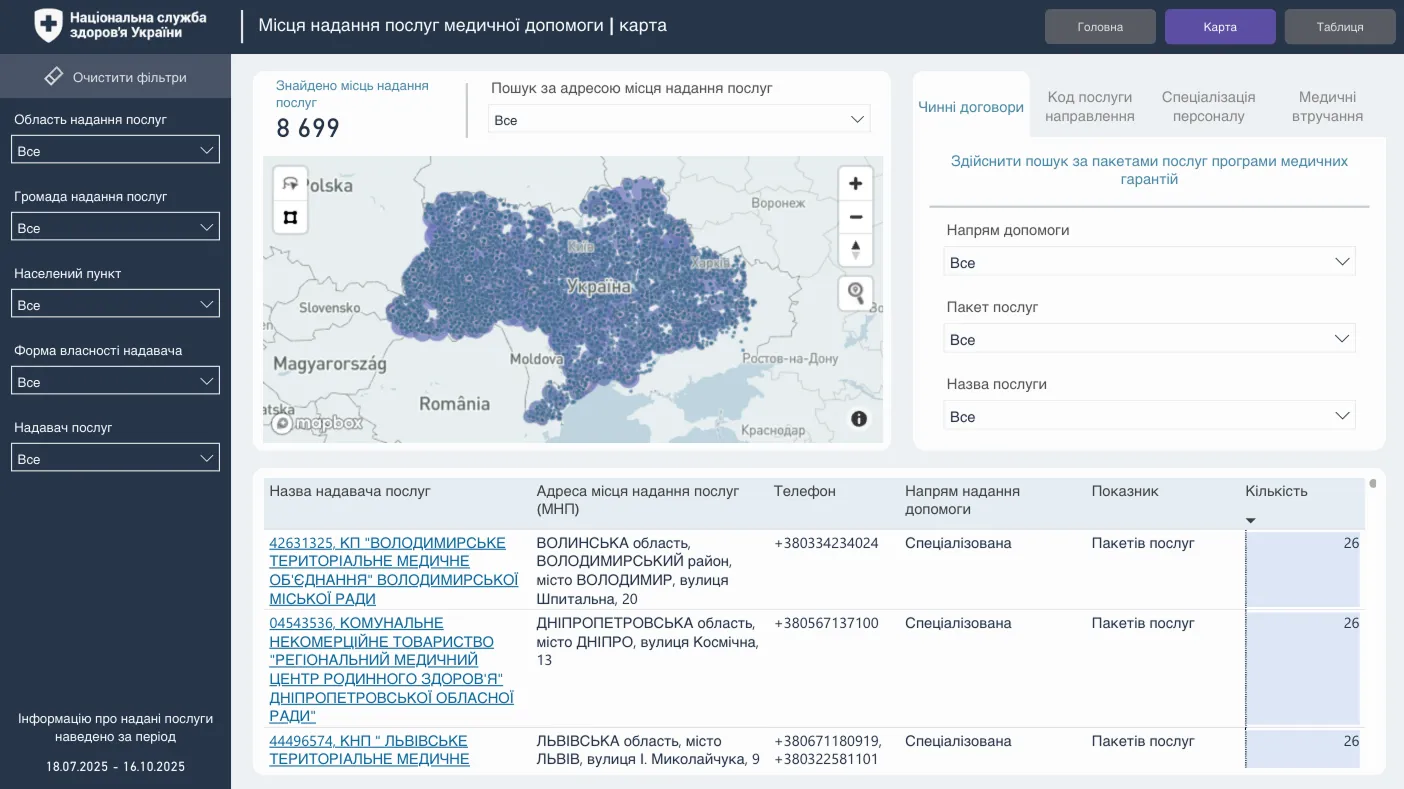The width and height of the screenshot is (1404, 789).
Task: Zoom in on the map
Action: 855,184
